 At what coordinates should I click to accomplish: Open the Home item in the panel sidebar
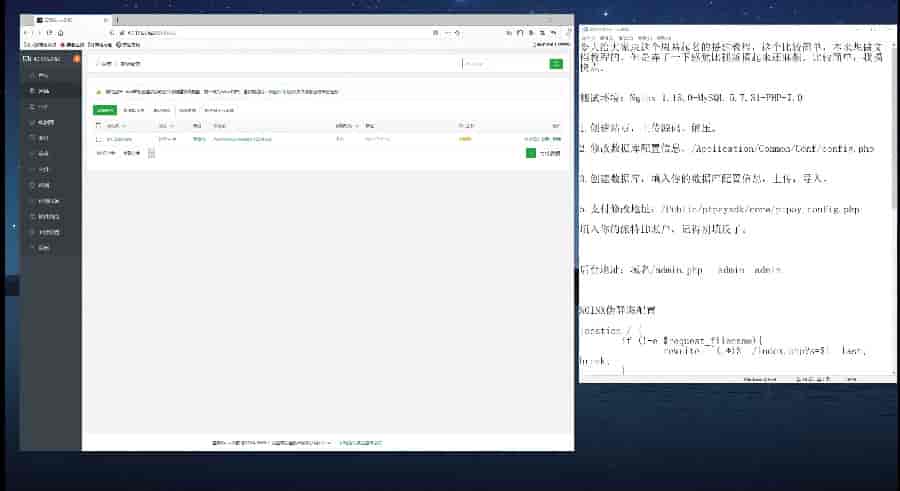click(43, 75)
